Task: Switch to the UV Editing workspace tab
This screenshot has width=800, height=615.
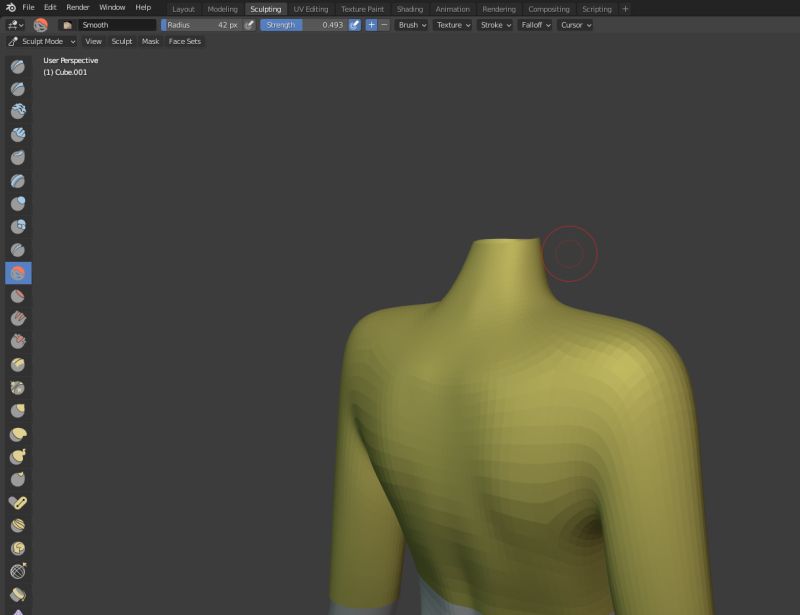Action: point(310,9)
